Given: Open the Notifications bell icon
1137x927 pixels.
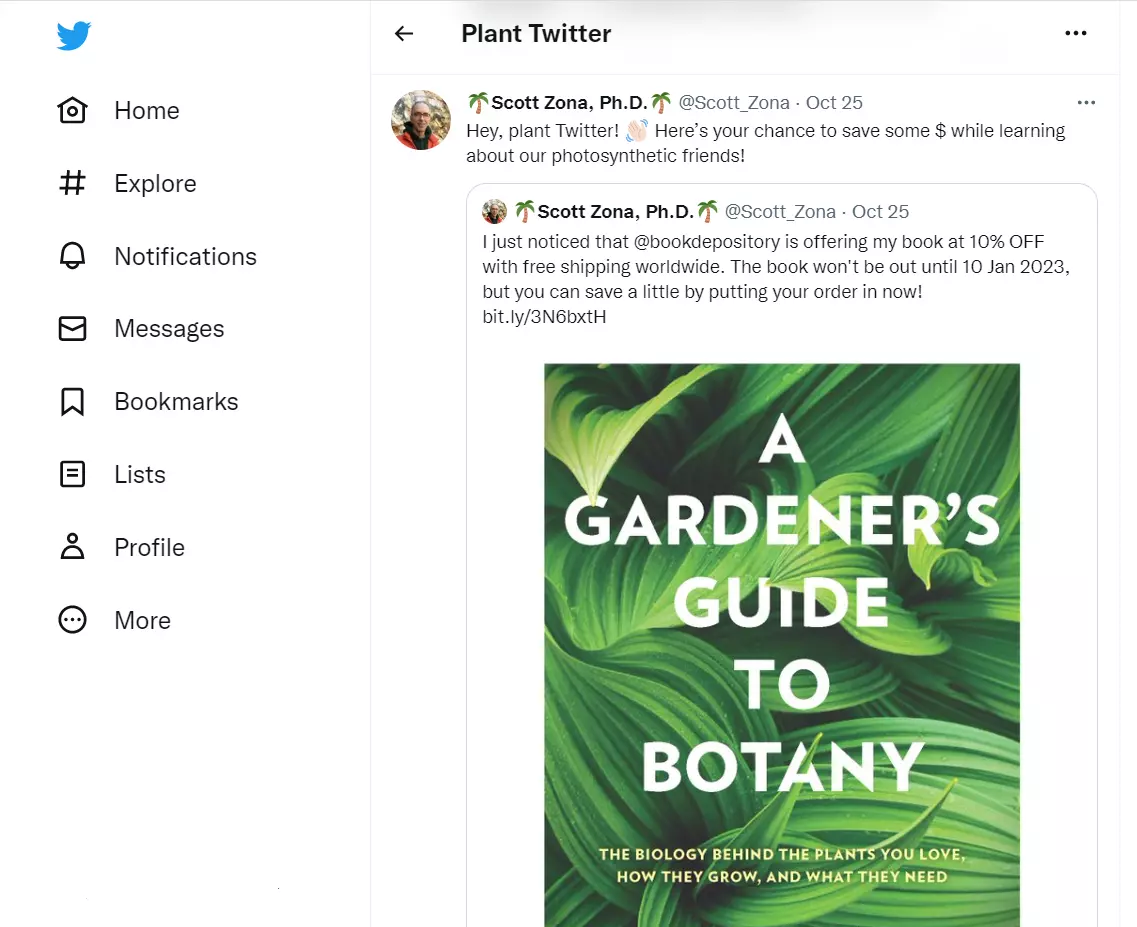Looking at the screenshot, I should [73, 256].
